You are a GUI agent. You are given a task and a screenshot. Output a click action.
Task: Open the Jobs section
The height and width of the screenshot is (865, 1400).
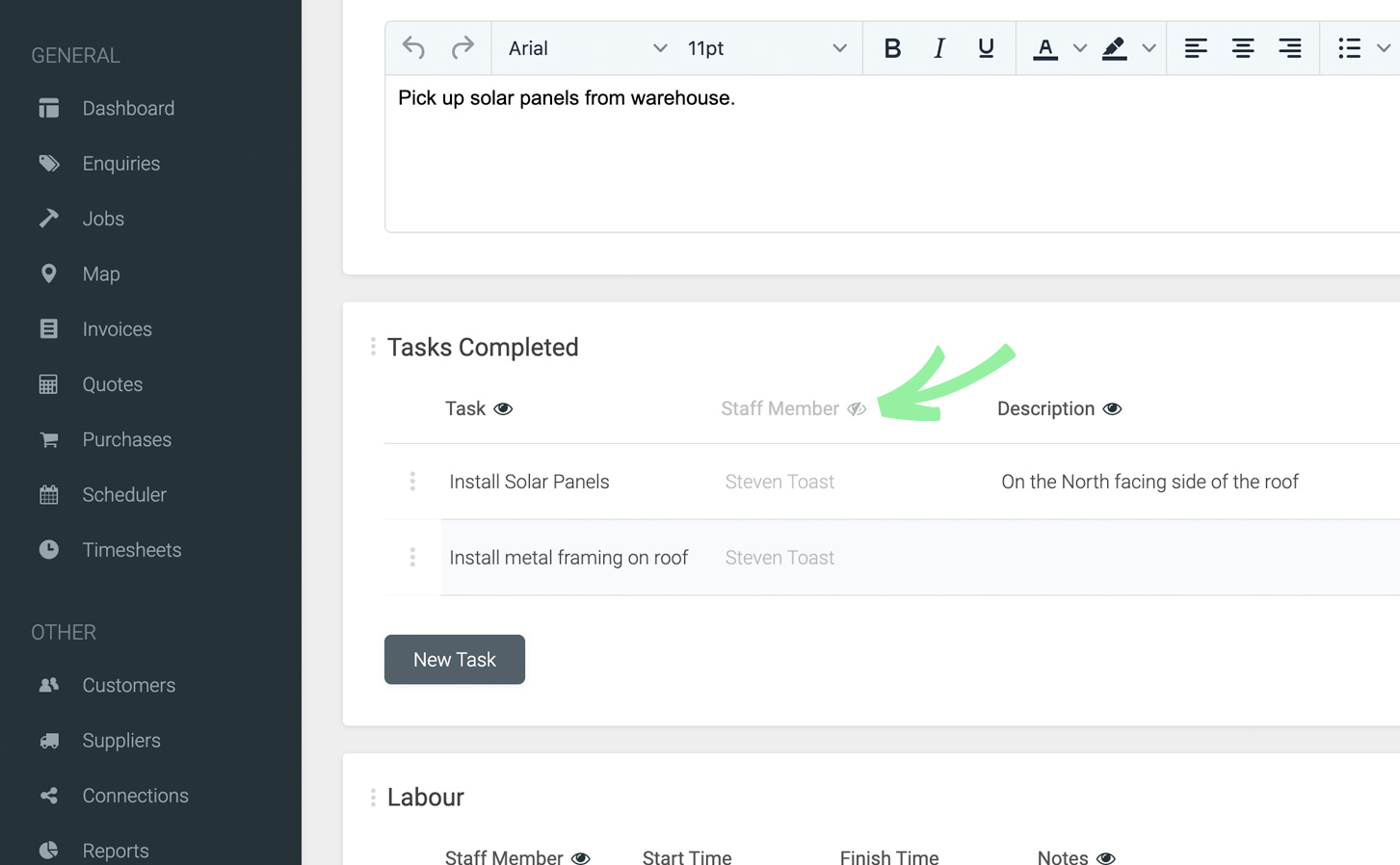click(103, 219)
